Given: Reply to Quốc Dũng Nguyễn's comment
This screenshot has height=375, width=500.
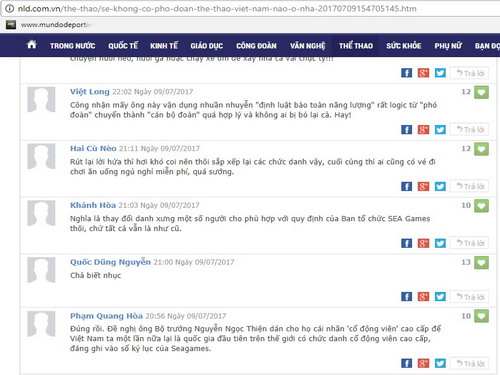Looking at the screenshot, I should (469, 296).
